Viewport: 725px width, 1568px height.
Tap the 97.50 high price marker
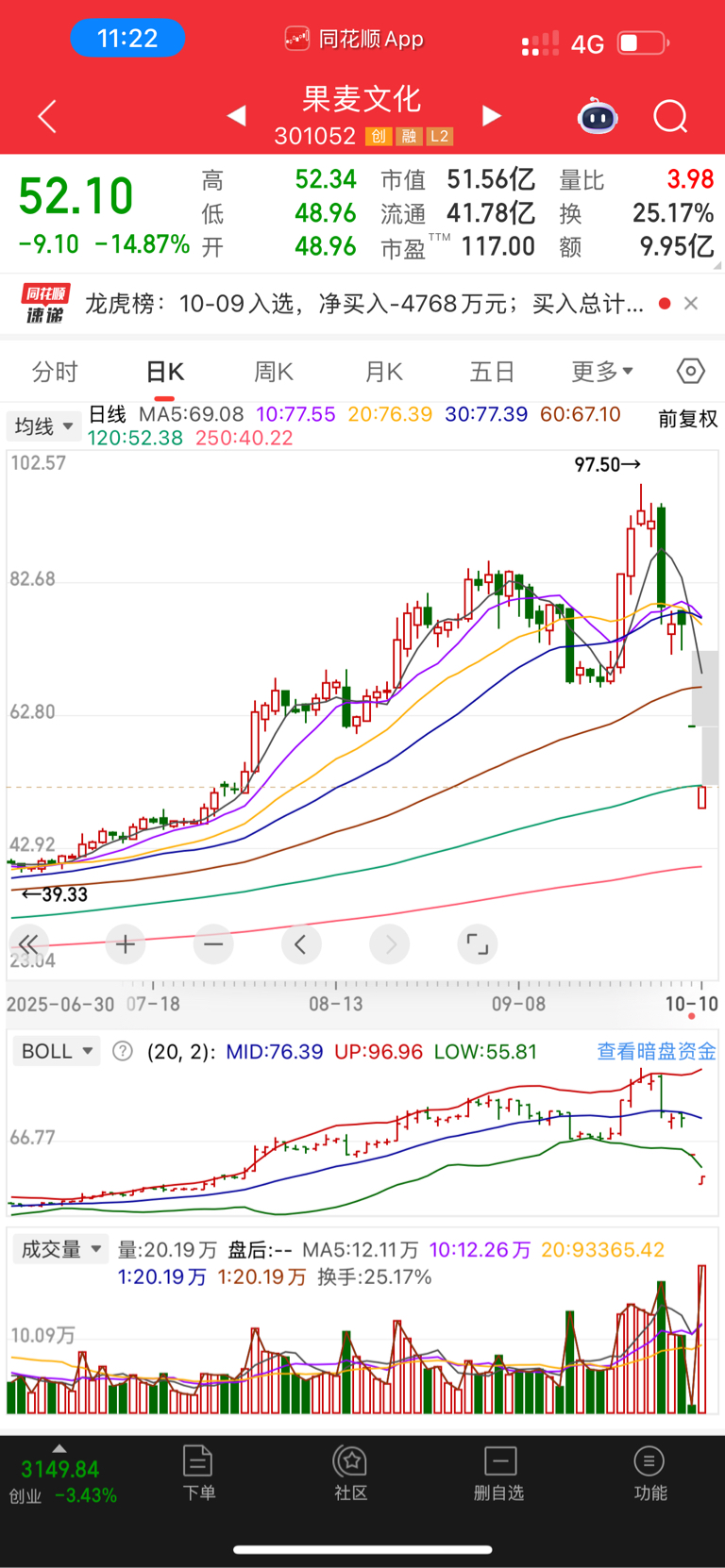(x=607, y=464)
